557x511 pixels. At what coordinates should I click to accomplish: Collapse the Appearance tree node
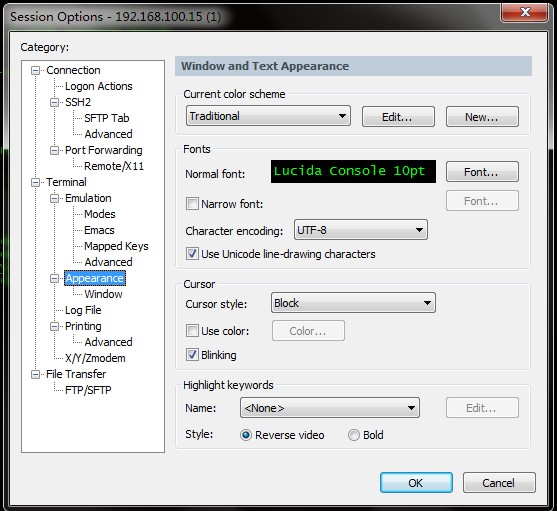pyautogui.click(x=54, y=278)
